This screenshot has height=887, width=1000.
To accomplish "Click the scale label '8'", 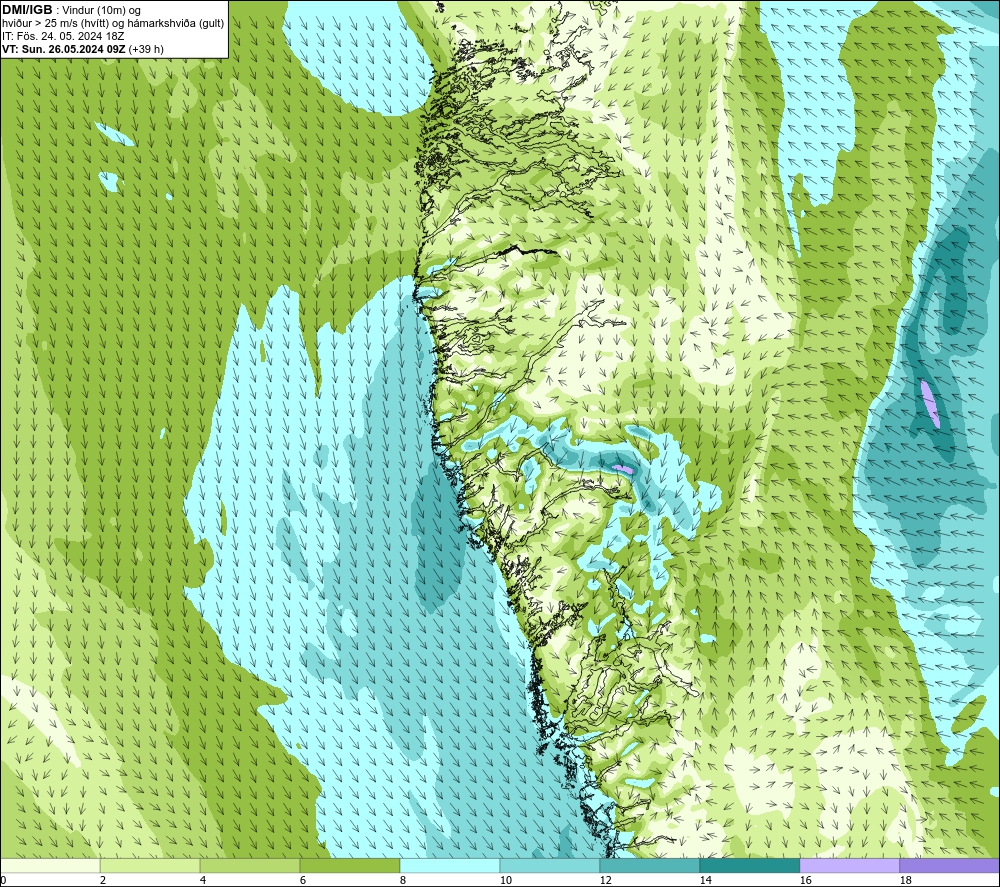I will click(x=403, y=881).
